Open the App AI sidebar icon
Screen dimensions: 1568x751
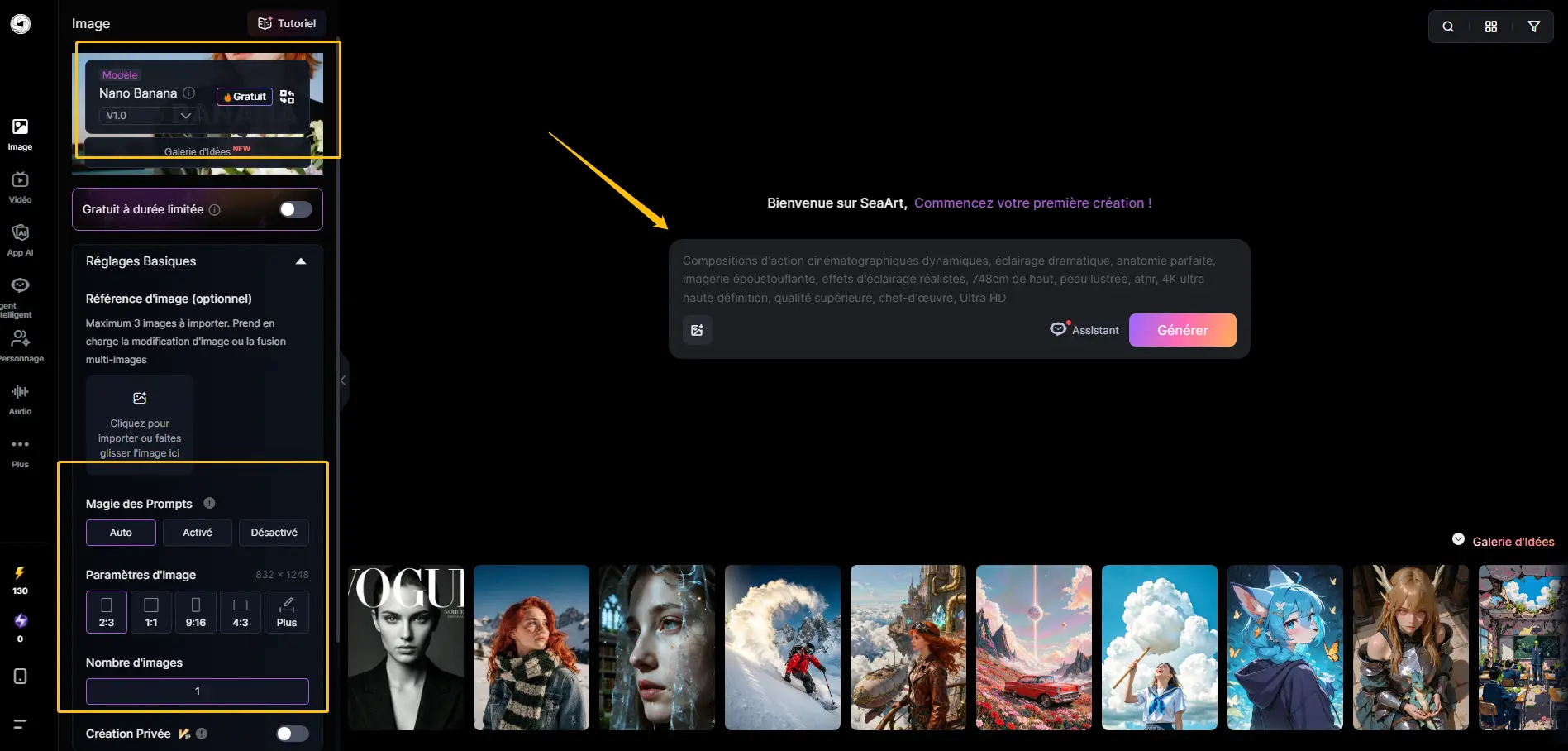click(x=20, y=240)
